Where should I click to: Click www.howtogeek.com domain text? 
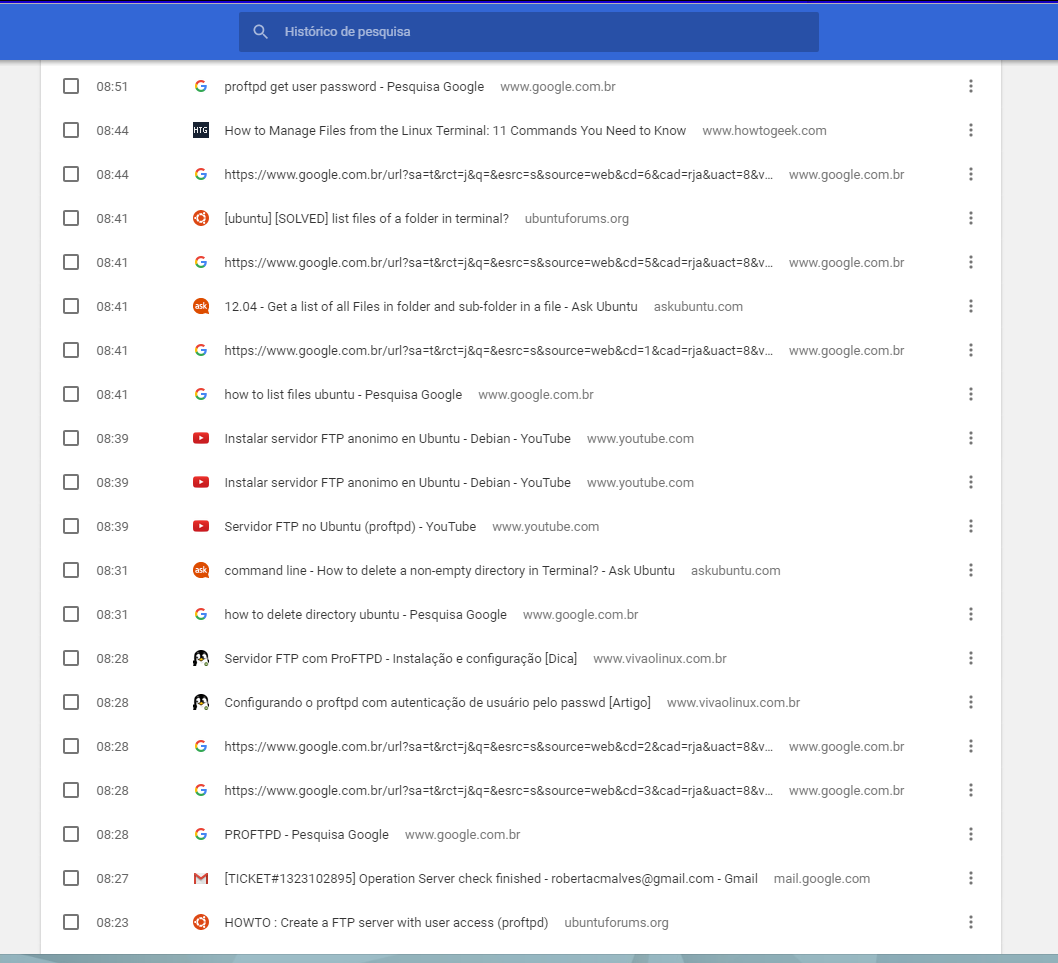pos(764,130)
